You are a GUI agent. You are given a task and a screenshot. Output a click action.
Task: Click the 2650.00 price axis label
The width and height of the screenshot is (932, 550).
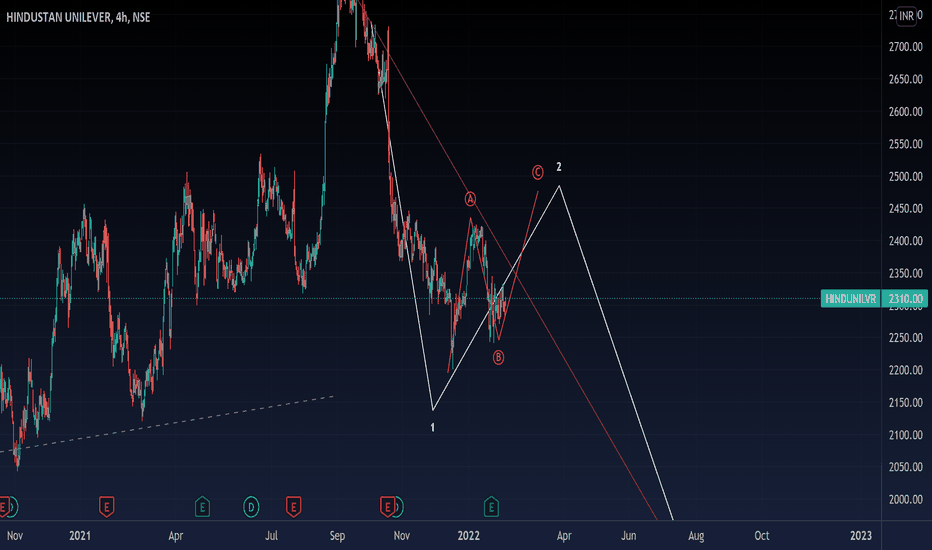point(905,79)
